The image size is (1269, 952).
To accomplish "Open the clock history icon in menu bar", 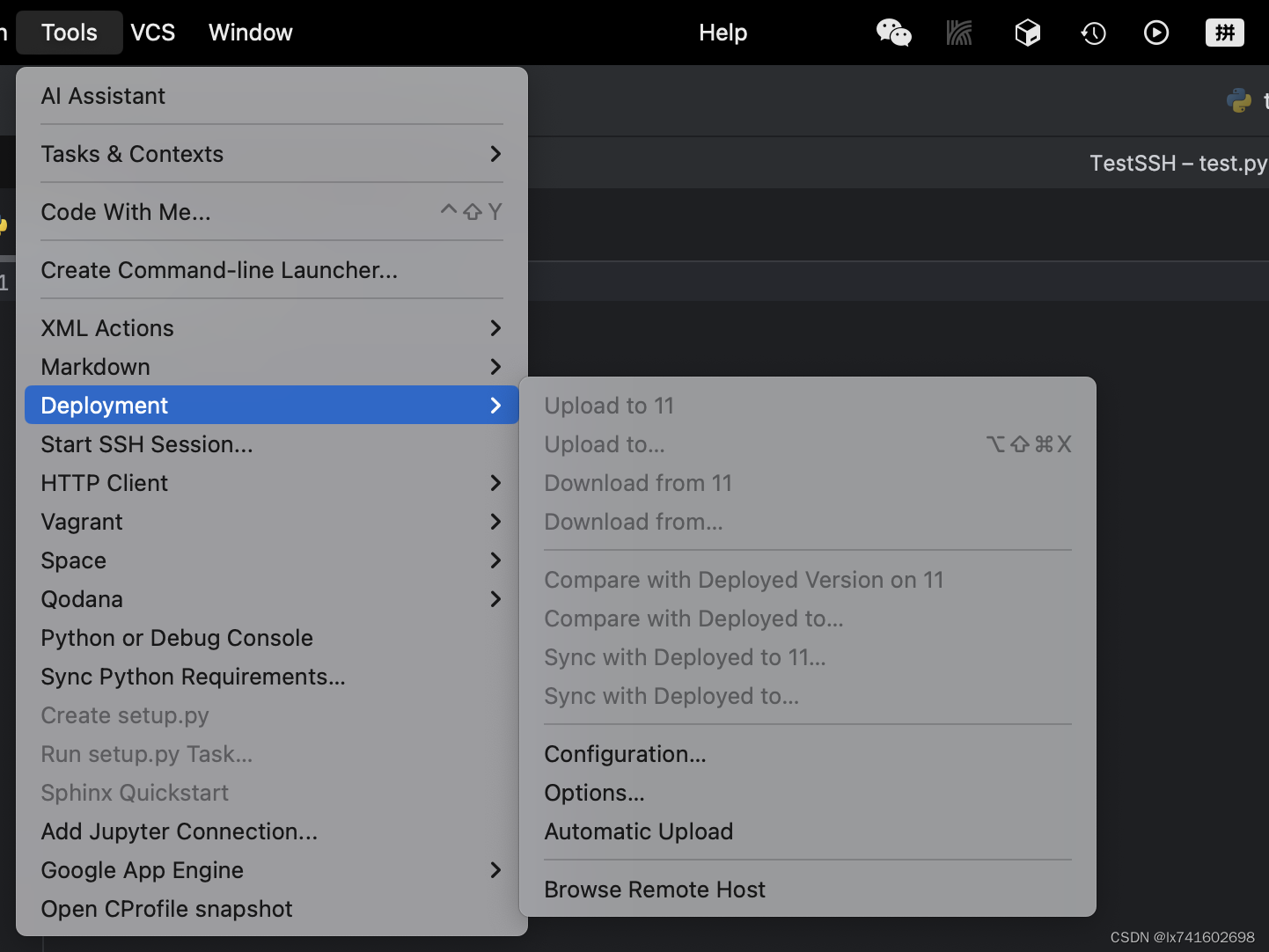I will [x=1093, y=33].
